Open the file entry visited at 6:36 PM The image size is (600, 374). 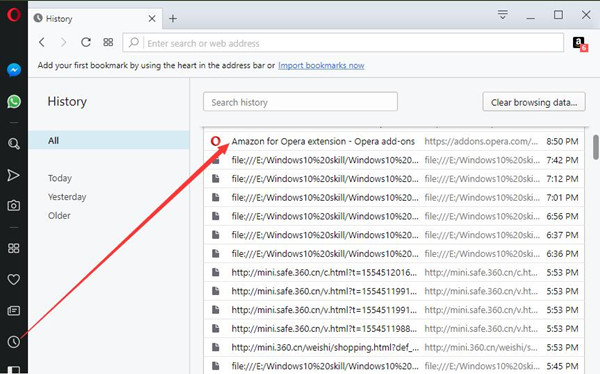(394, 254)
